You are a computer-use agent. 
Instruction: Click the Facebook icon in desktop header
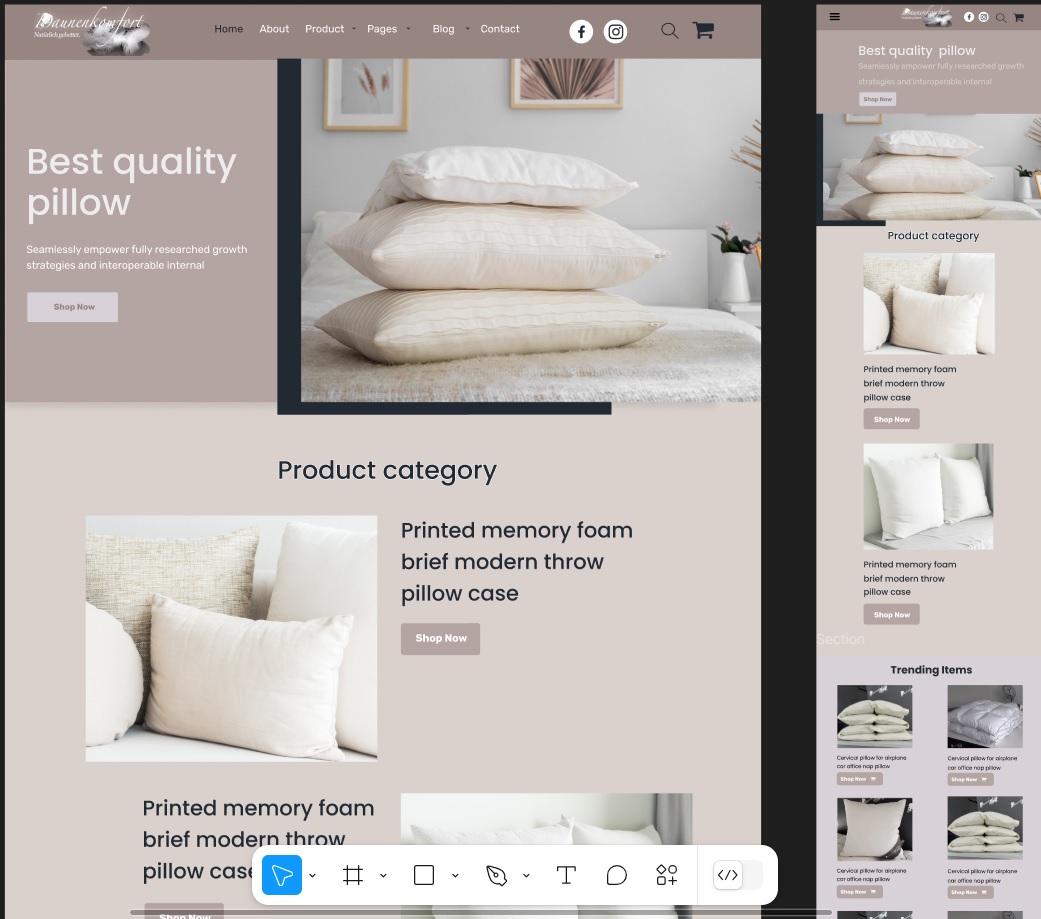point(581,32)
